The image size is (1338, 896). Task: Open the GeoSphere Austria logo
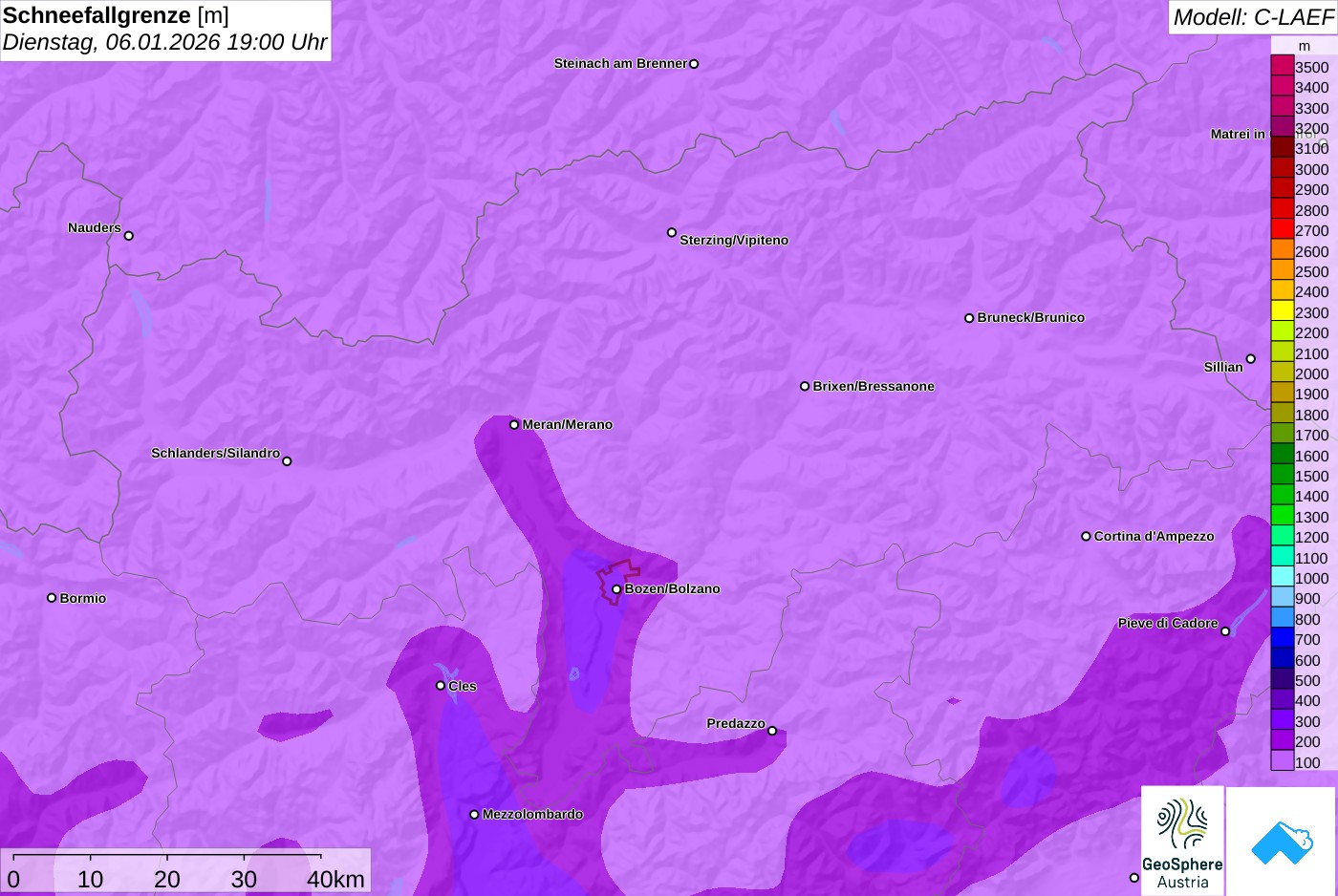[1182, 841]
